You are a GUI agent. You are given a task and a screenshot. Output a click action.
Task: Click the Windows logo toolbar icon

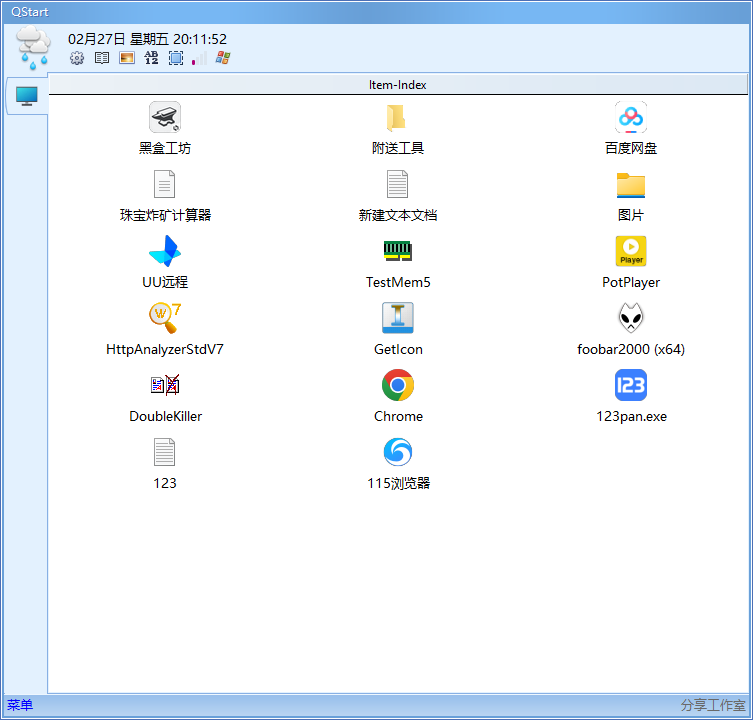pyautogui.click(x=223, y=58)
